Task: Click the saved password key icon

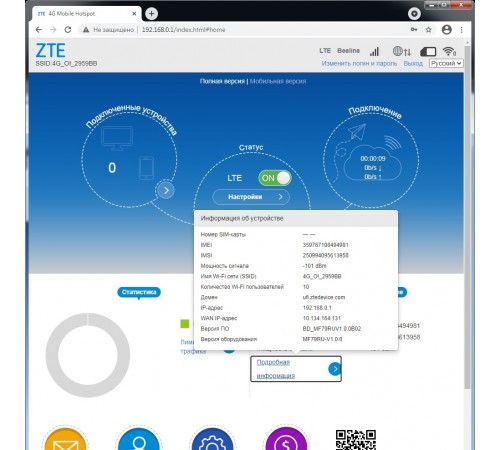Action: point(414,30)
